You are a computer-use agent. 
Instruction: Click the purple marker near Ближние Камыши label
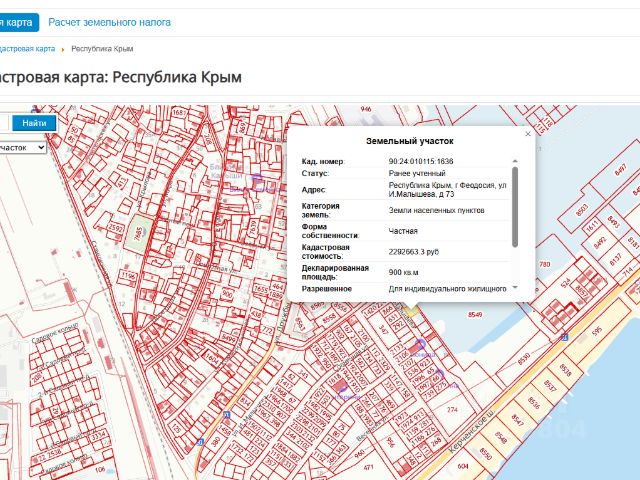256,179
